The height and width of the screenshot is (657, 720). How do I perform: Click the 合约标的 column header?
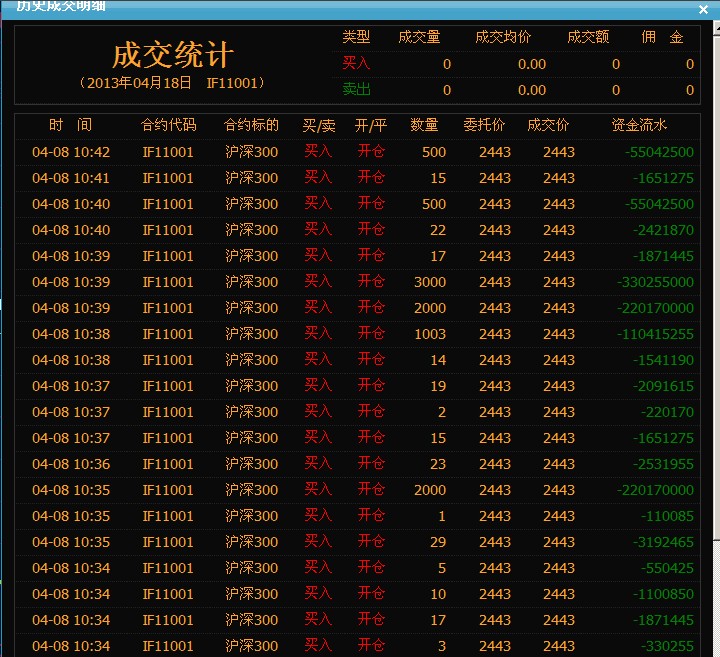click(251, 126)
